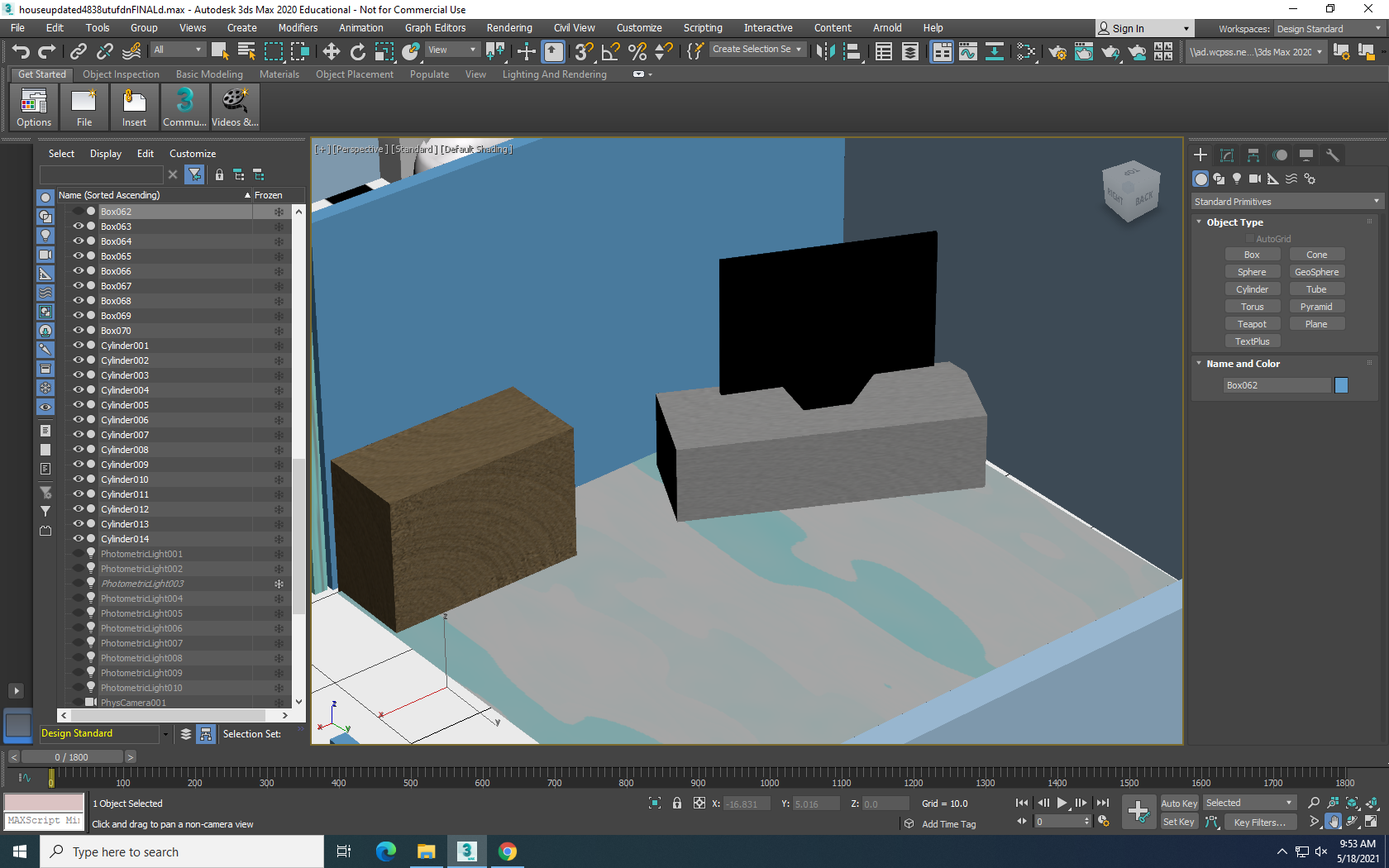Click the TextPlus object button
This screenshot has width=1389, height=868.
pyautogui.click(x=1252, y=341)
